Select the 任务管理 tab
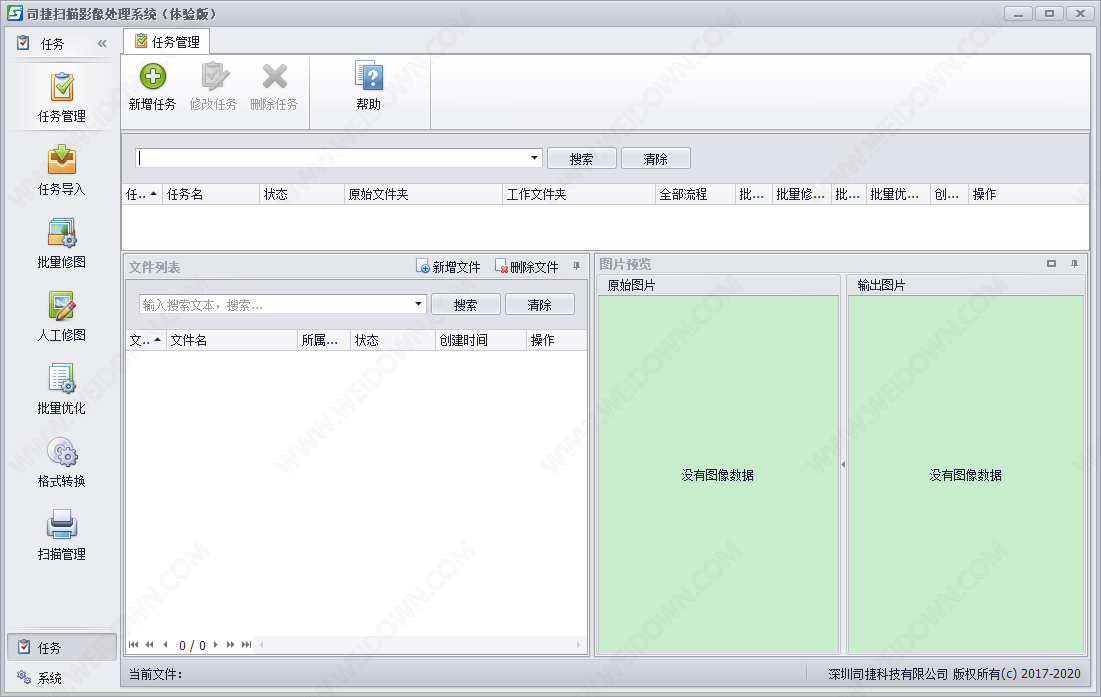Image resolution: width=1101 pixels, height=697 pixels. pyautogui.click(x=167, y=42)
